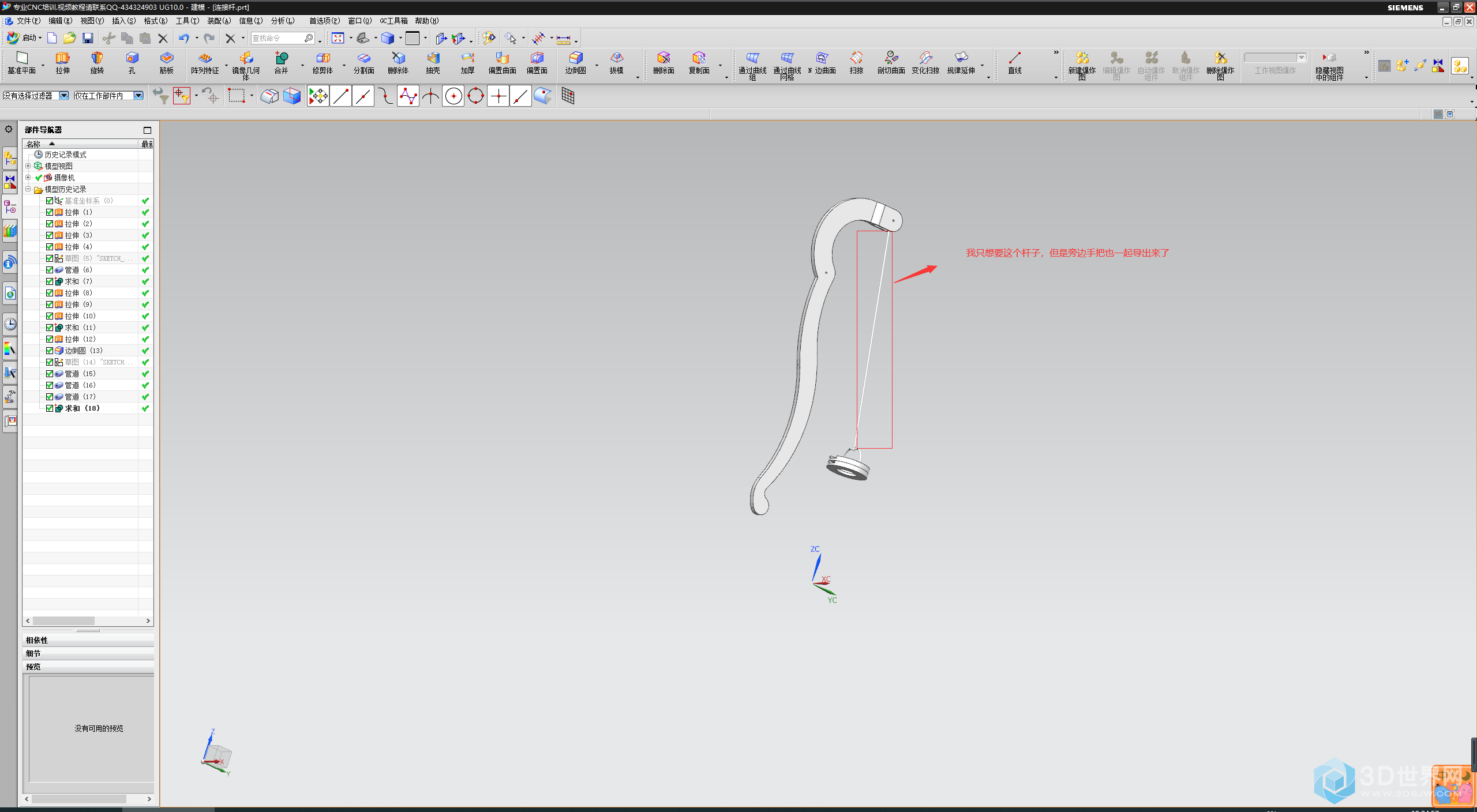This screenshot has width=1477, height=812.
Task: Click the 合并 unite tool
Action: pyautogui.click(x=281, y=63)
